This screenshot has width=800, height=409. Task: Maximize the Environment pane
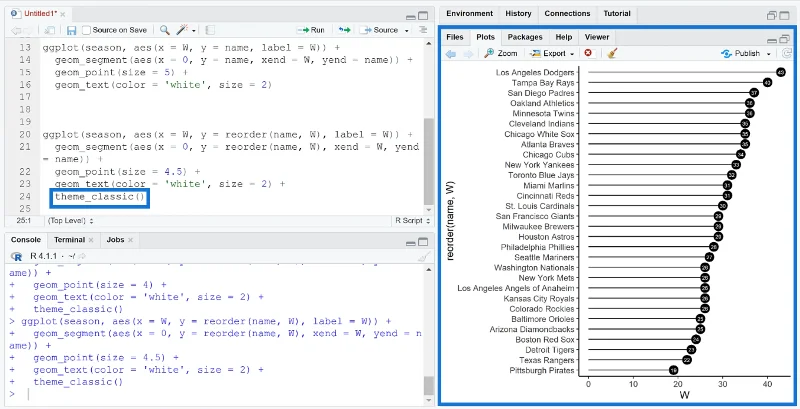785,15
